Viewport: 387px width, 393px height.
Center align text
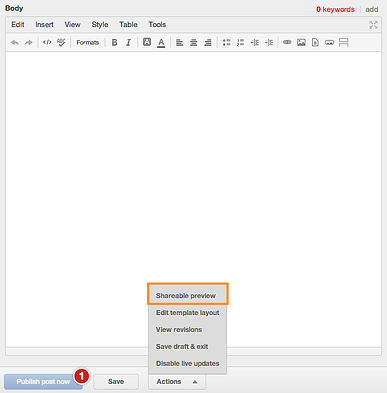pos(193,42)
